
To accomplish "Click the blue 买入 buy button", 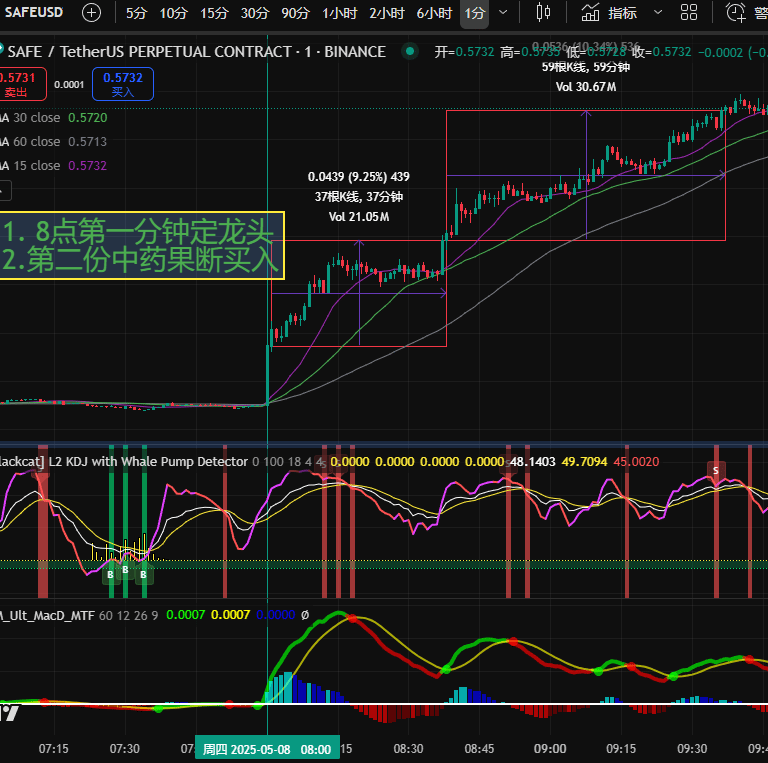I will point(123,84).
